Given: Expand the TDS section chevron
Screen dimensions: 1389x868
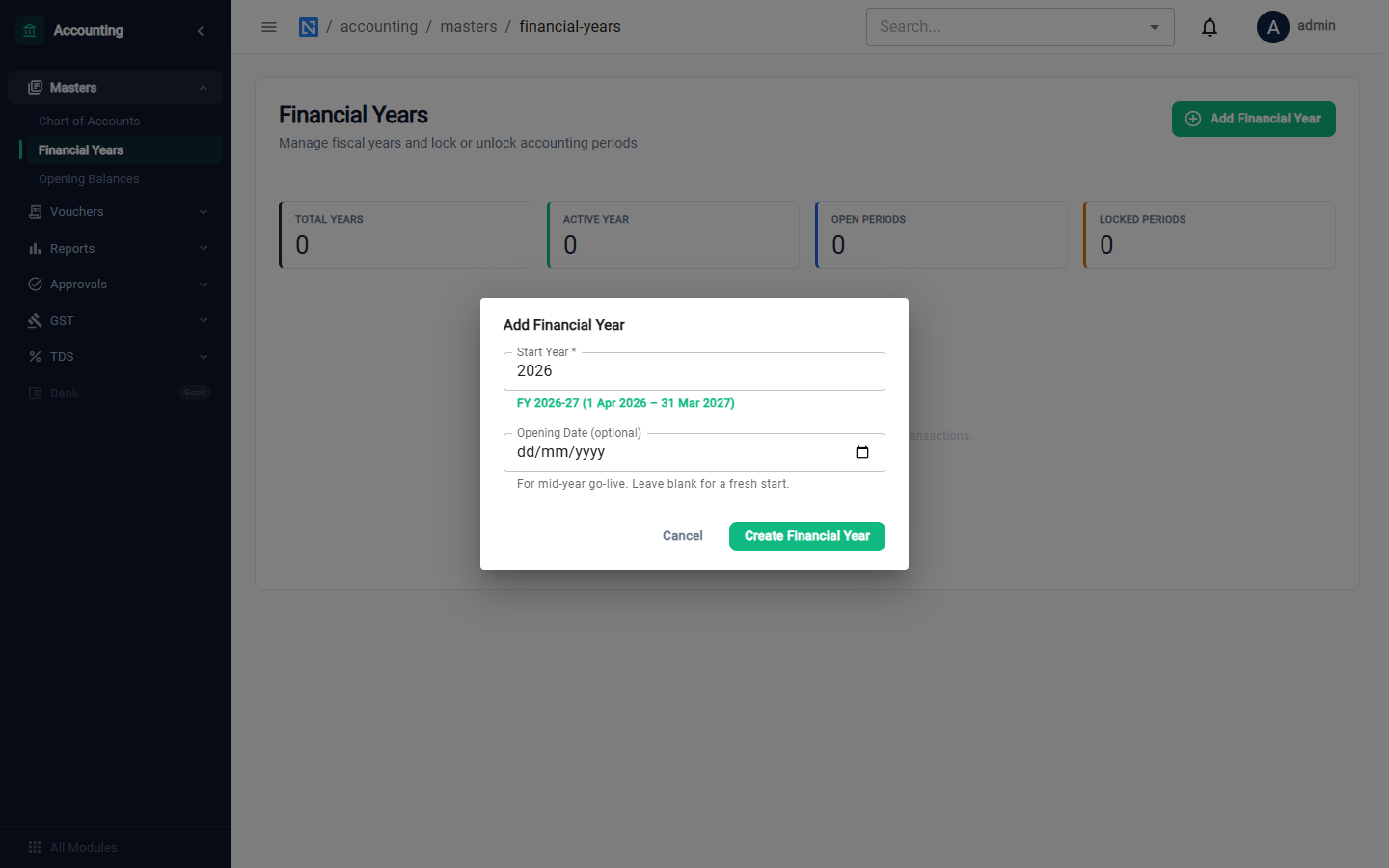Looking at the screenshot, I should (204, 357).
